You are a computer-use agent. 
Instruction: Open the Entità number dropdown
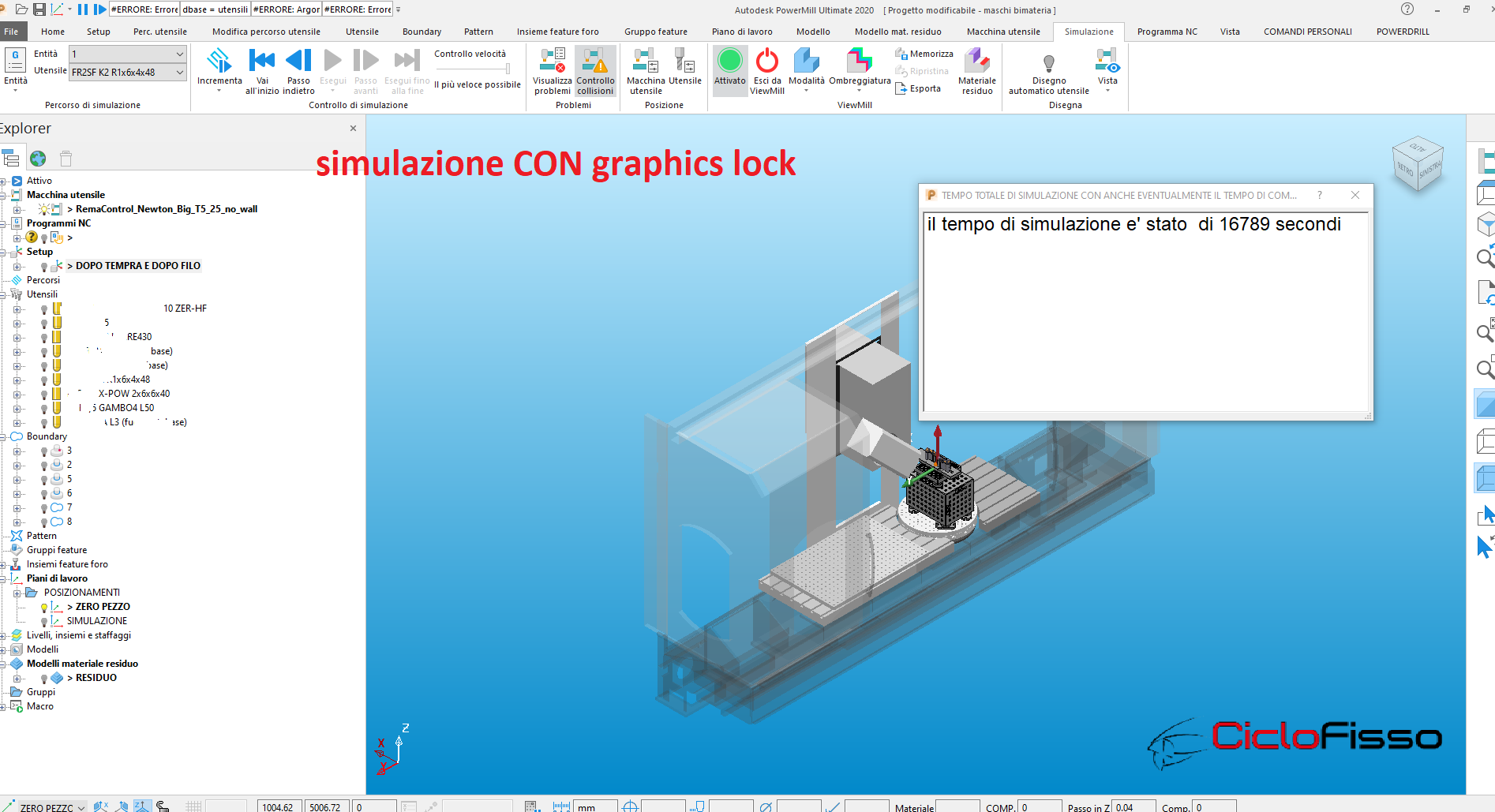tap(180, 54)
